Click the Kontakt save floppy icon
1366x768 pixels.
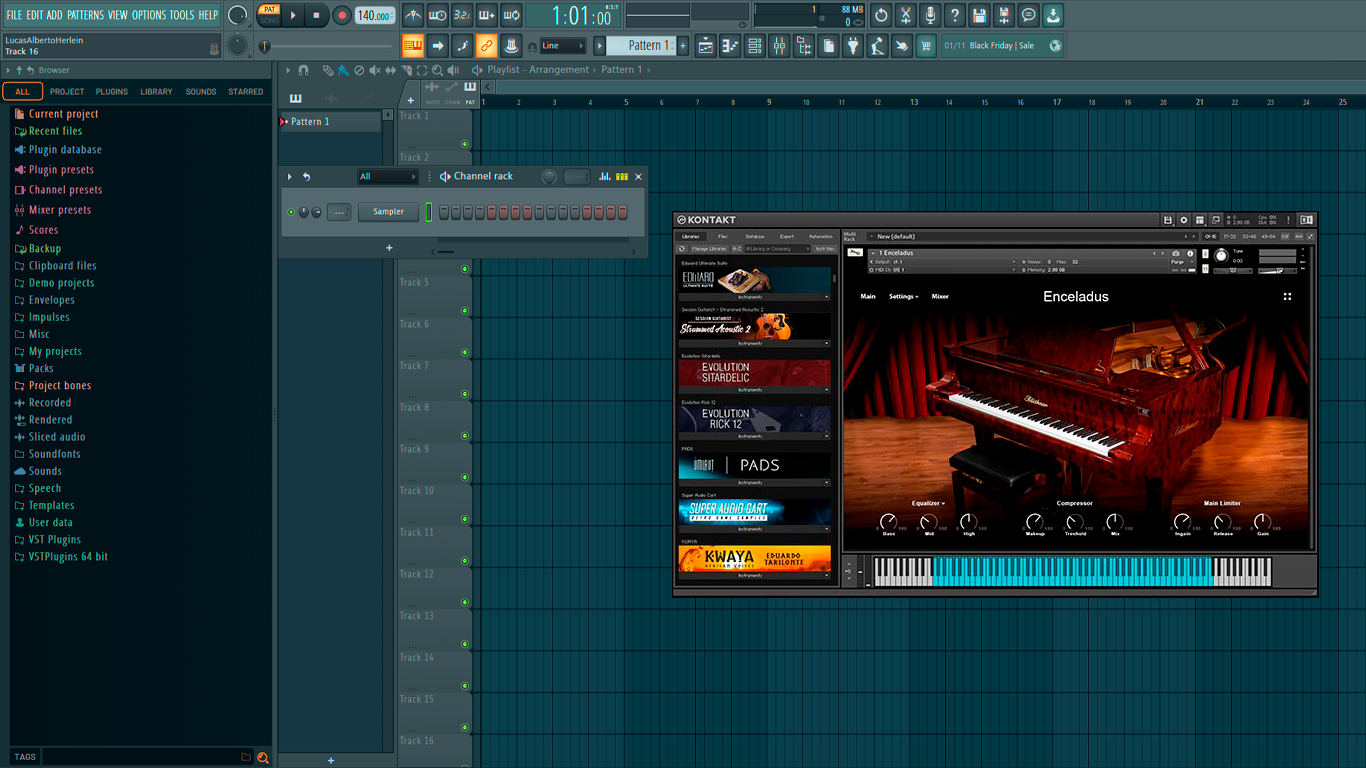(x=1168, y=220)
